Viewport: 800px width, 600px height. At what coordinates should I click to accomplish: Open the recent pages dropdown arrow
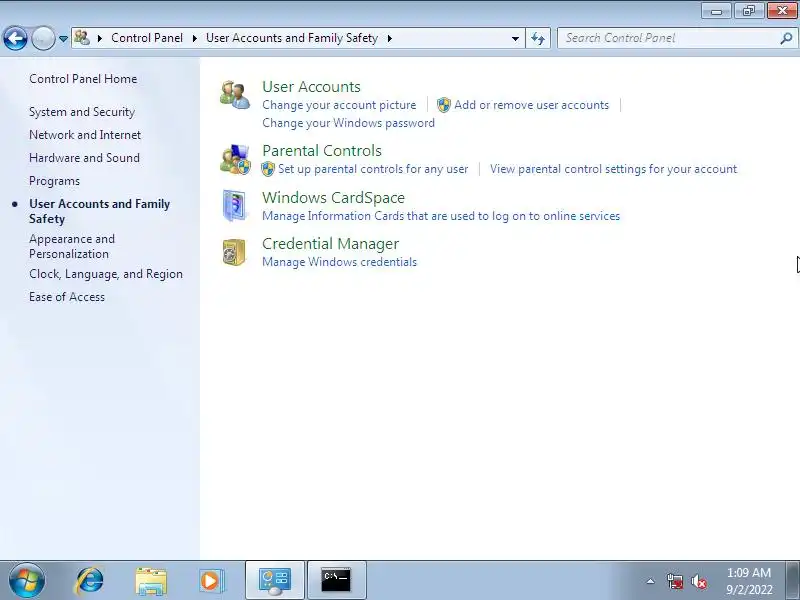pyautogui.click(x=63, y=39)
